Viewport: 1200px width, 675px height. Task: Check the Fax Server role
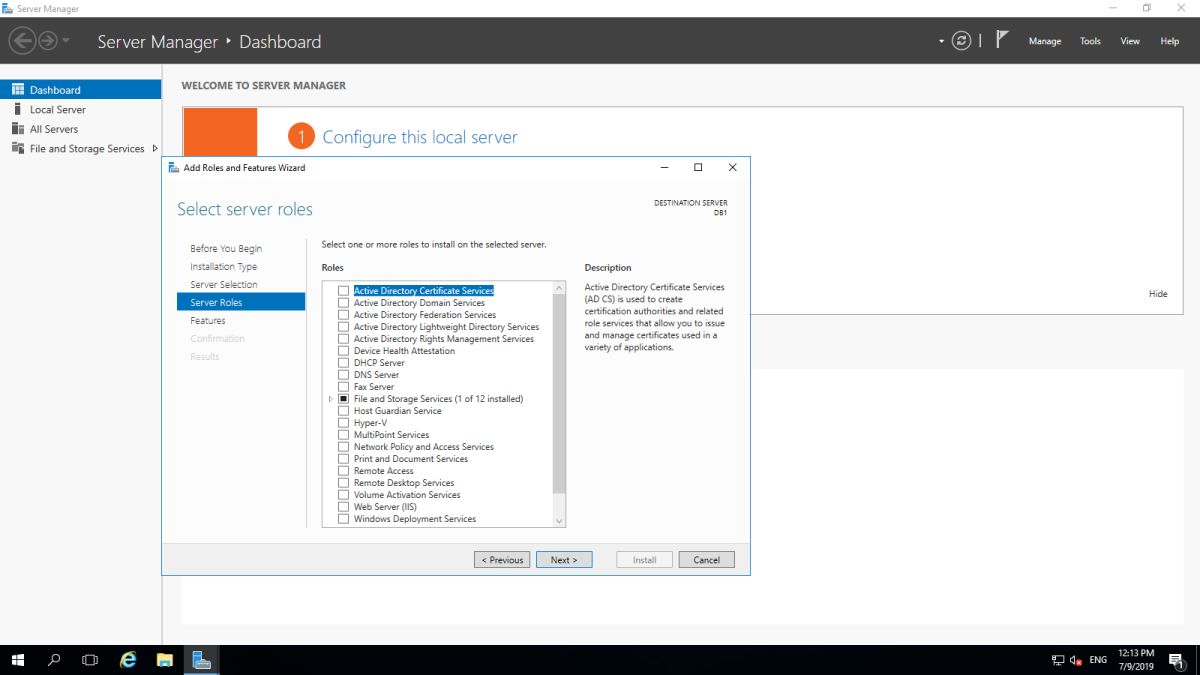tap(344, 387)
